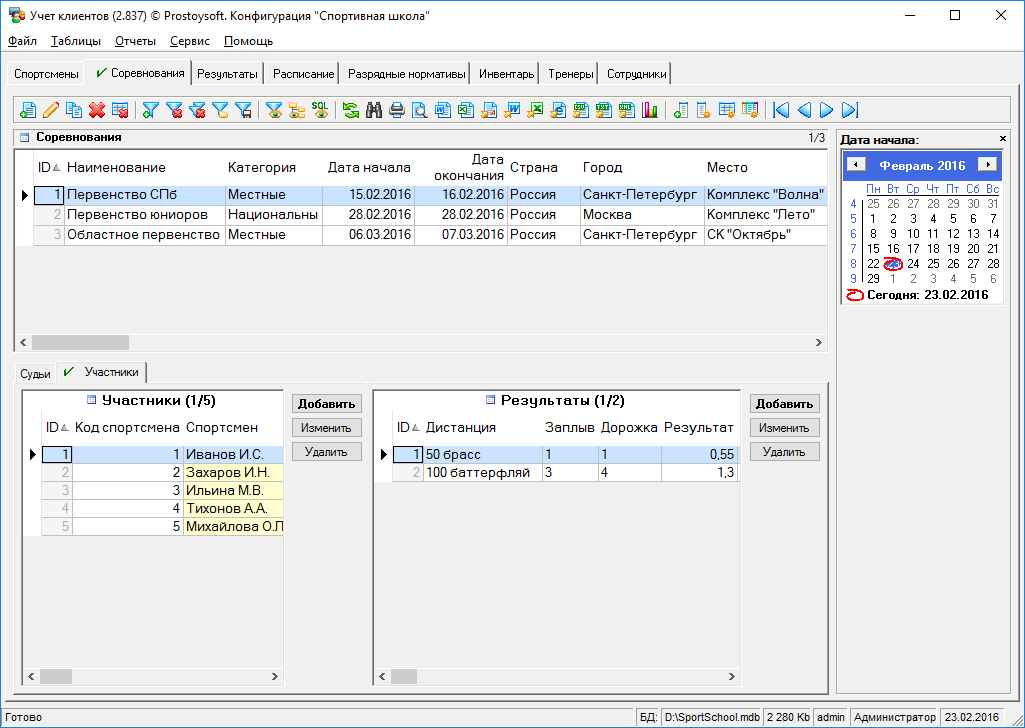This screenshot has height=728, width=1025.
Task: Select the Судьи subtab
Action: point(35,373)
